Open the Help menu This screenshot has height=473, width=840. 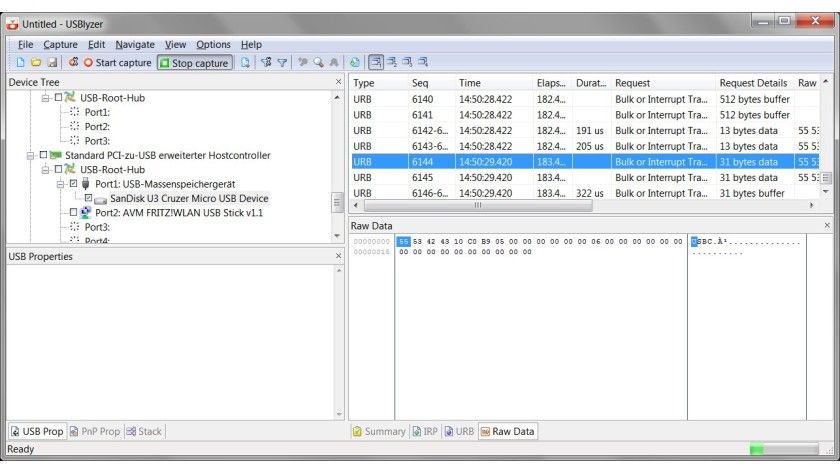251,44
